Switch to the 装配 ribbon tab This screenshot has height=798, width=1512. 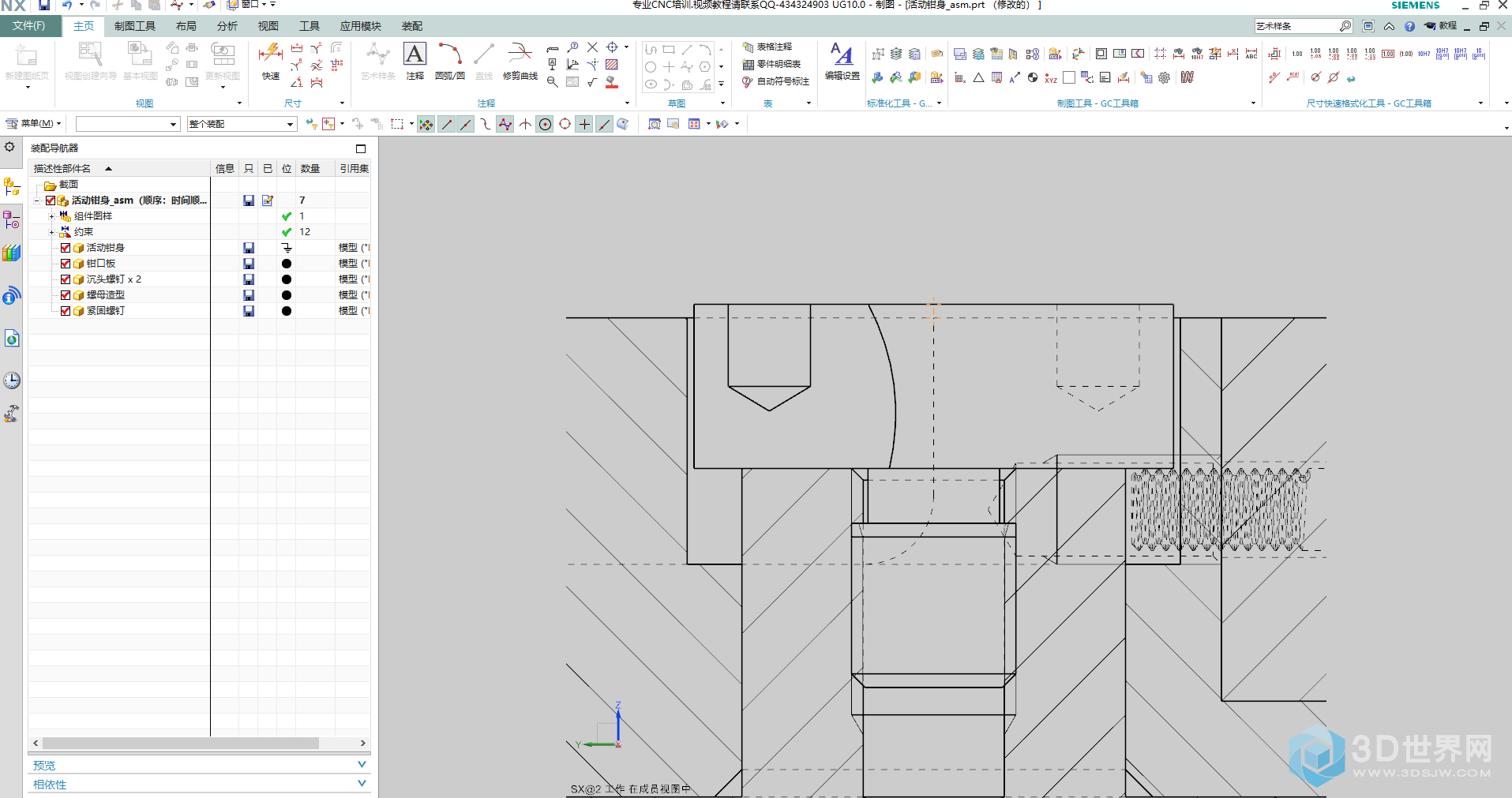point(412,26)
